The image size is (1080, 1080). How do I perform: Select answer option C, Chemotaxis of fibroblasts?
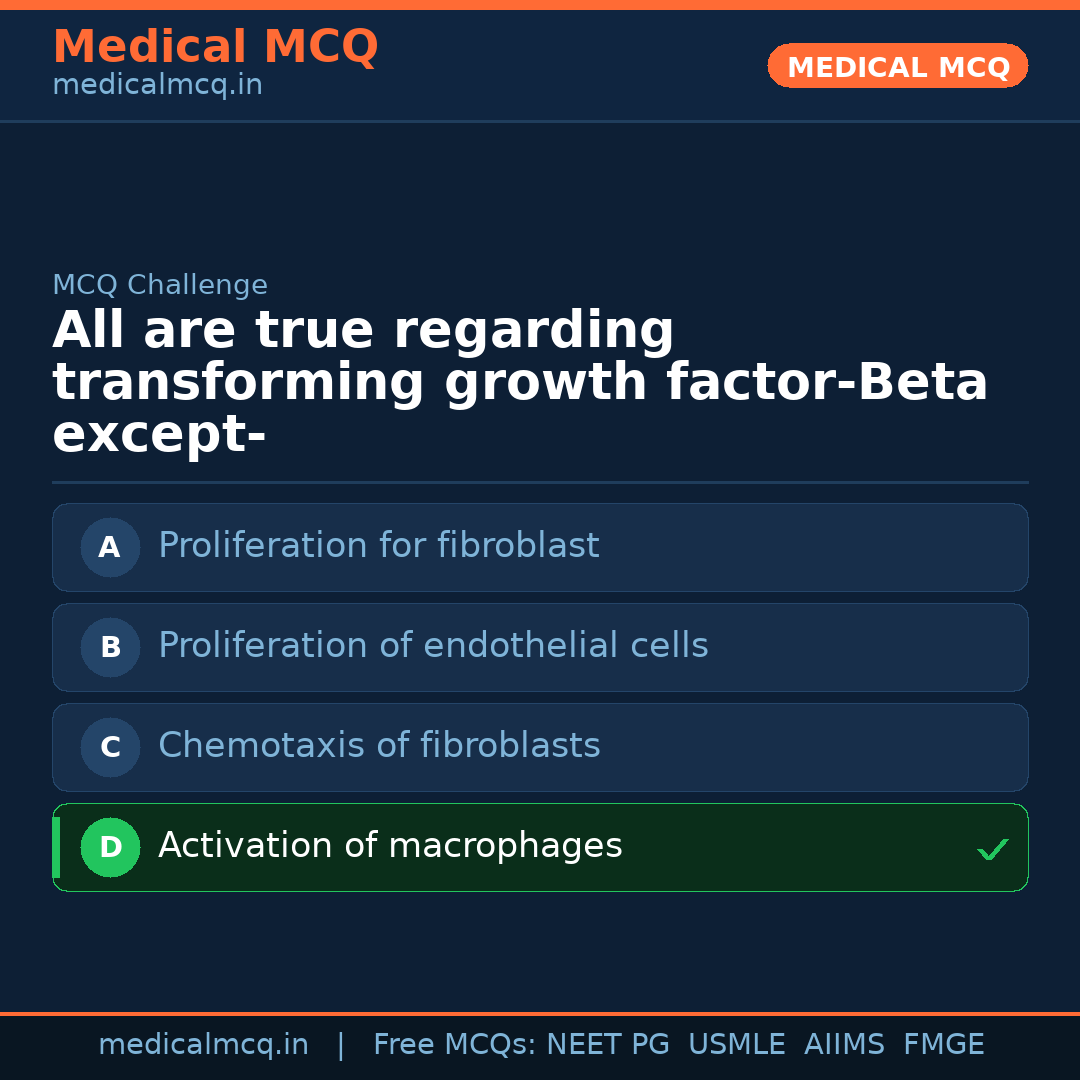[540, 747]
